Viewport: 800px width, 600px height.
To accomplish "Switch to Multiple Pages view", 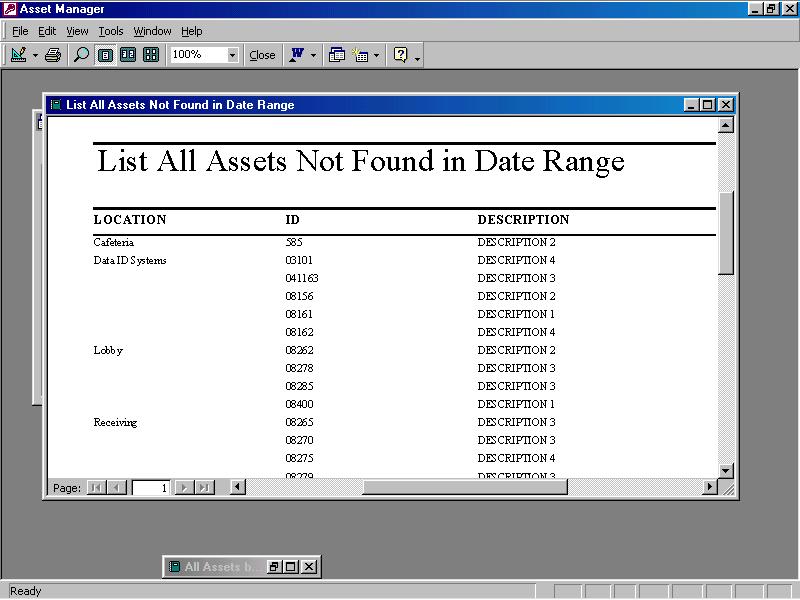I will (151, 55).
